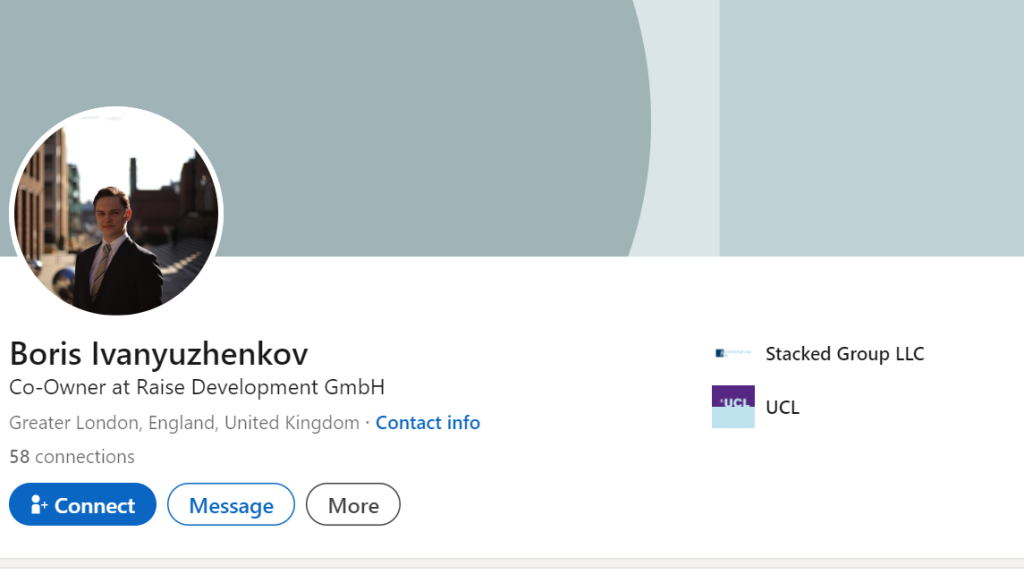
Task: Open Boris Ivanyuzhenkov's profile photo
Action: click(x=116, y=212)
